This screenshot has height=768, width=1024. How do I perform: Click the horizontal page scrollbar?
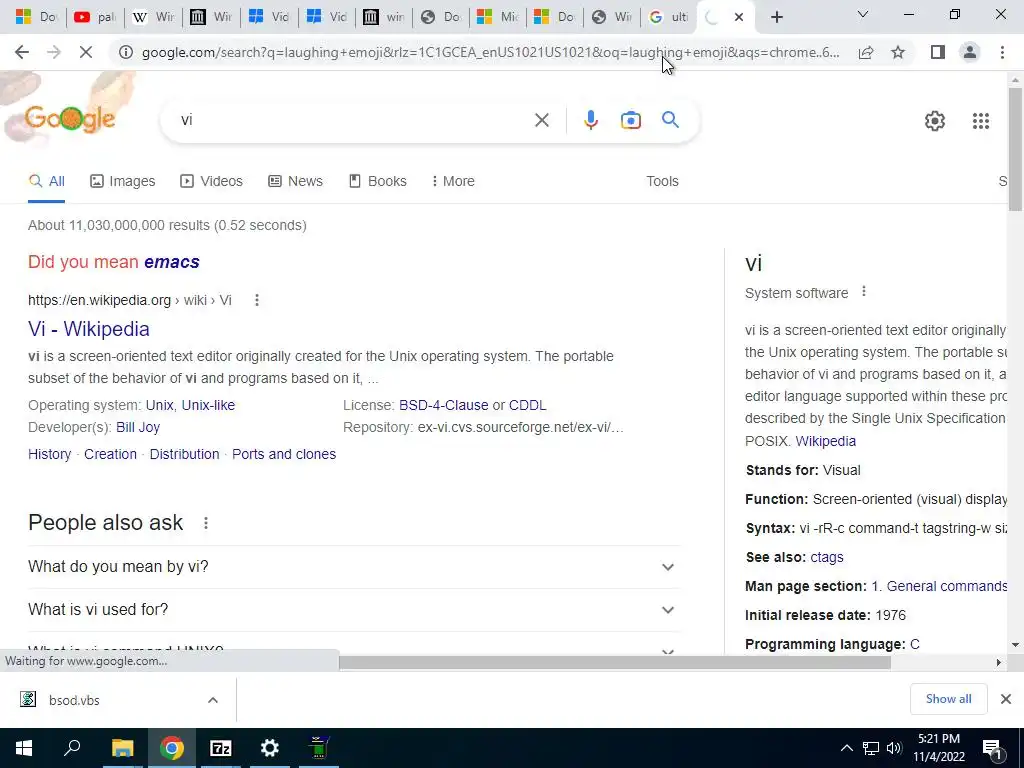click(x=614, y=663)
